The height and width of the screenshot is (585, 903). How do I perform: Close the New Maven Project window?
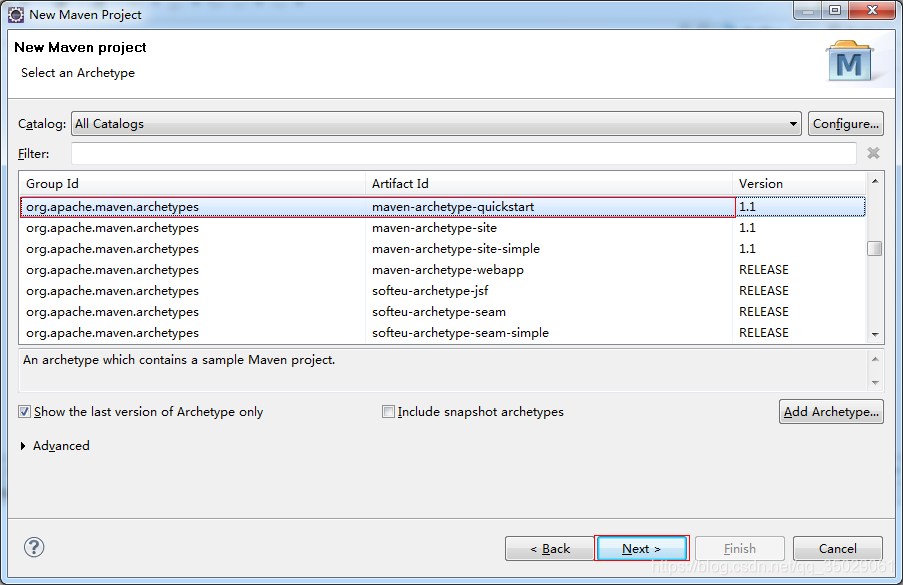pos(874,10)
